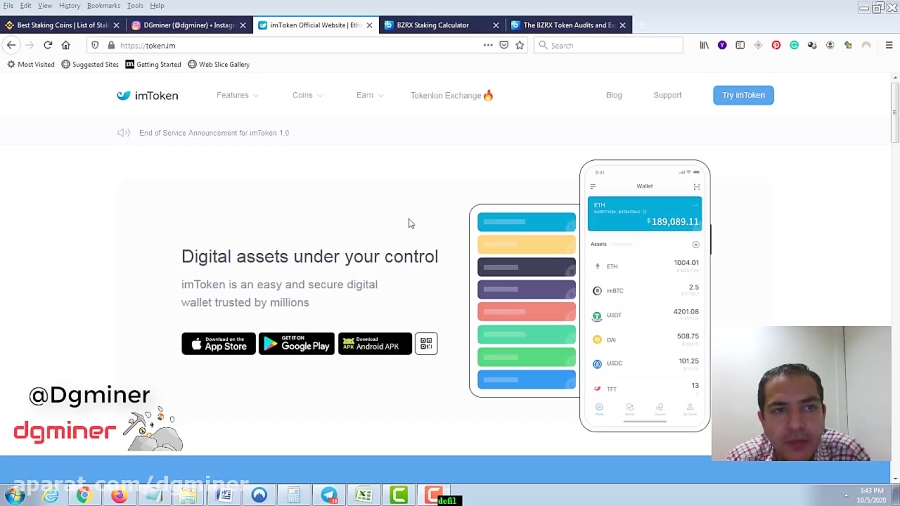The height and width of the screenshot is (506, 900).
Task: Click the page vertical scrollbar
Action: pyautogui.click(x=895, y=112)
